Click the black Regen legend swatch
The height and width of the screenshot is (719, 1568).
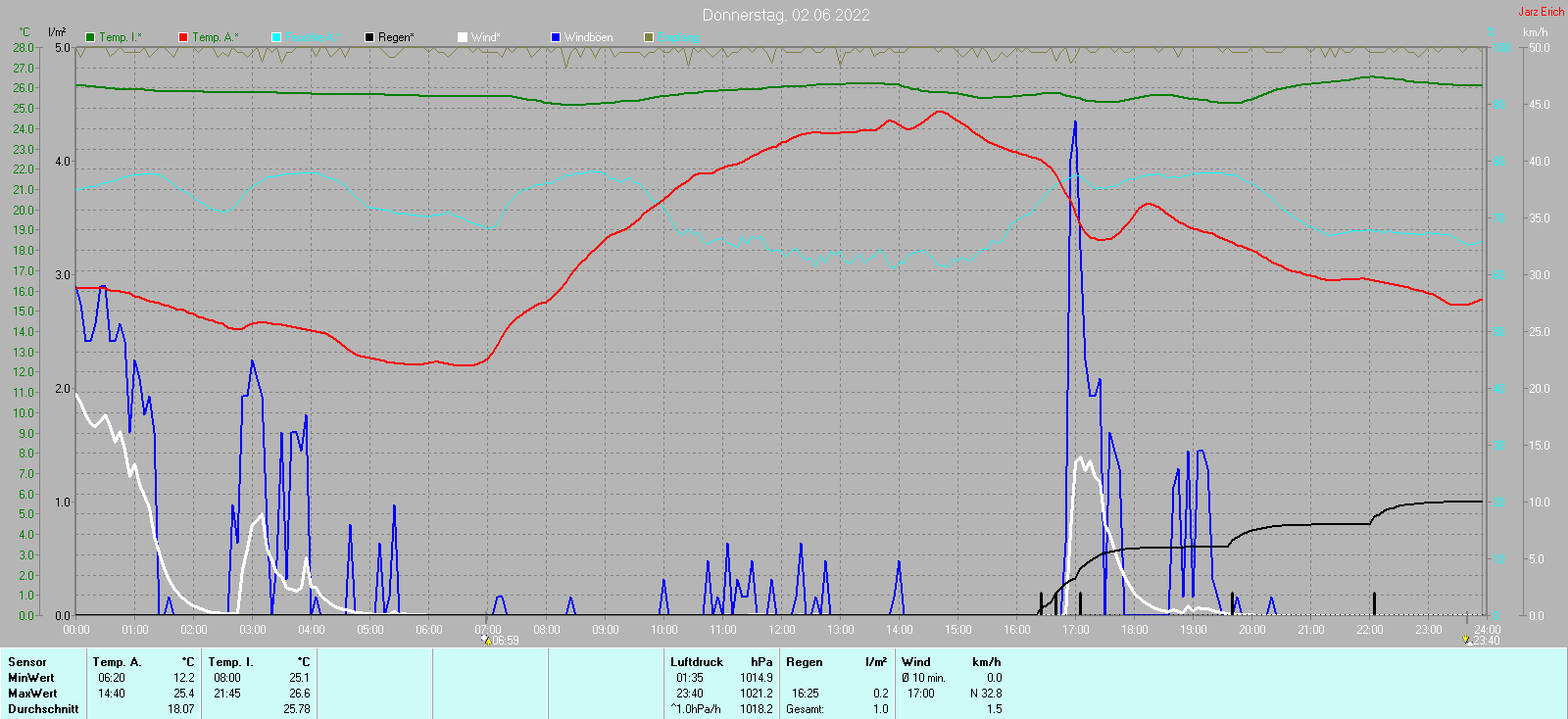tap(369, 37)
